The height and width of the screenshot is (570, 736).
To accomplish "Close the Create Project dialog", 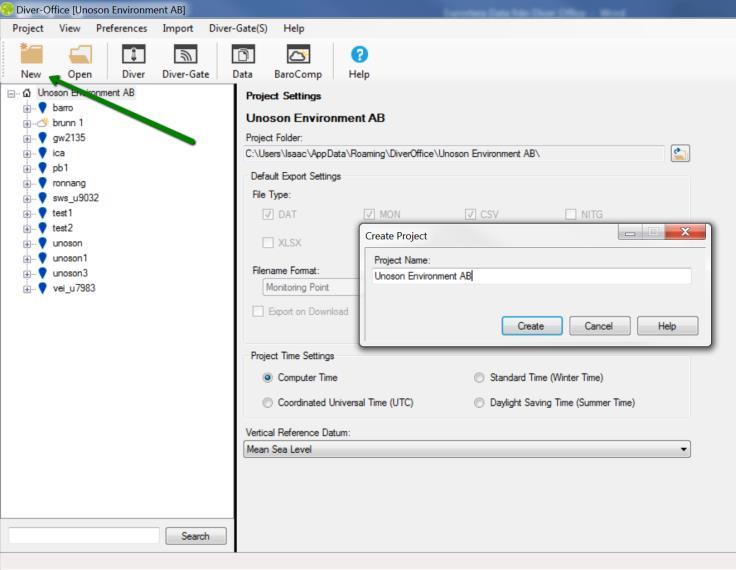I will coord(685,231).
